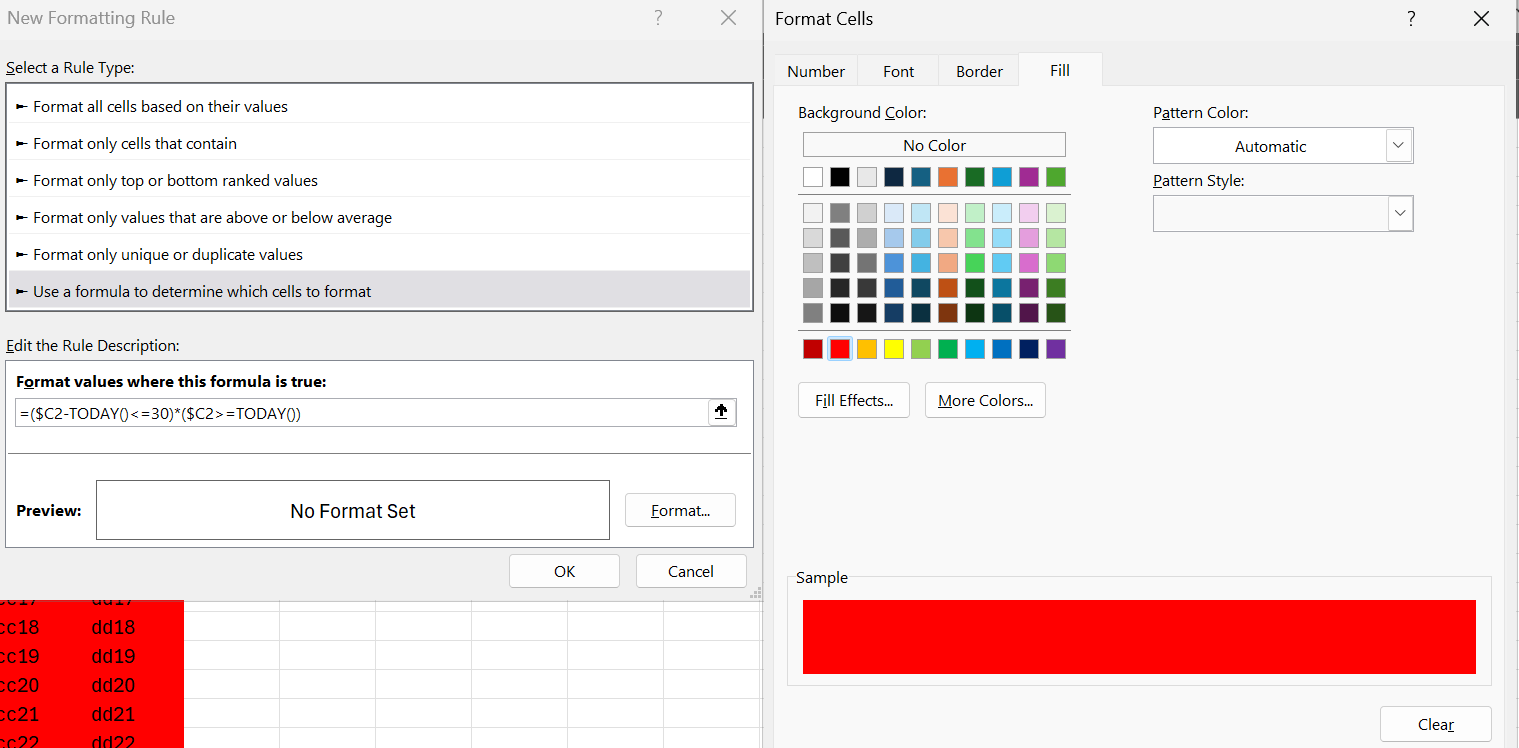Image resolution: width=1519 pixels, height=748 pixels.
Task: Pick the dark navy swatch in standard colors row
Action: [x=1029, y=349]
